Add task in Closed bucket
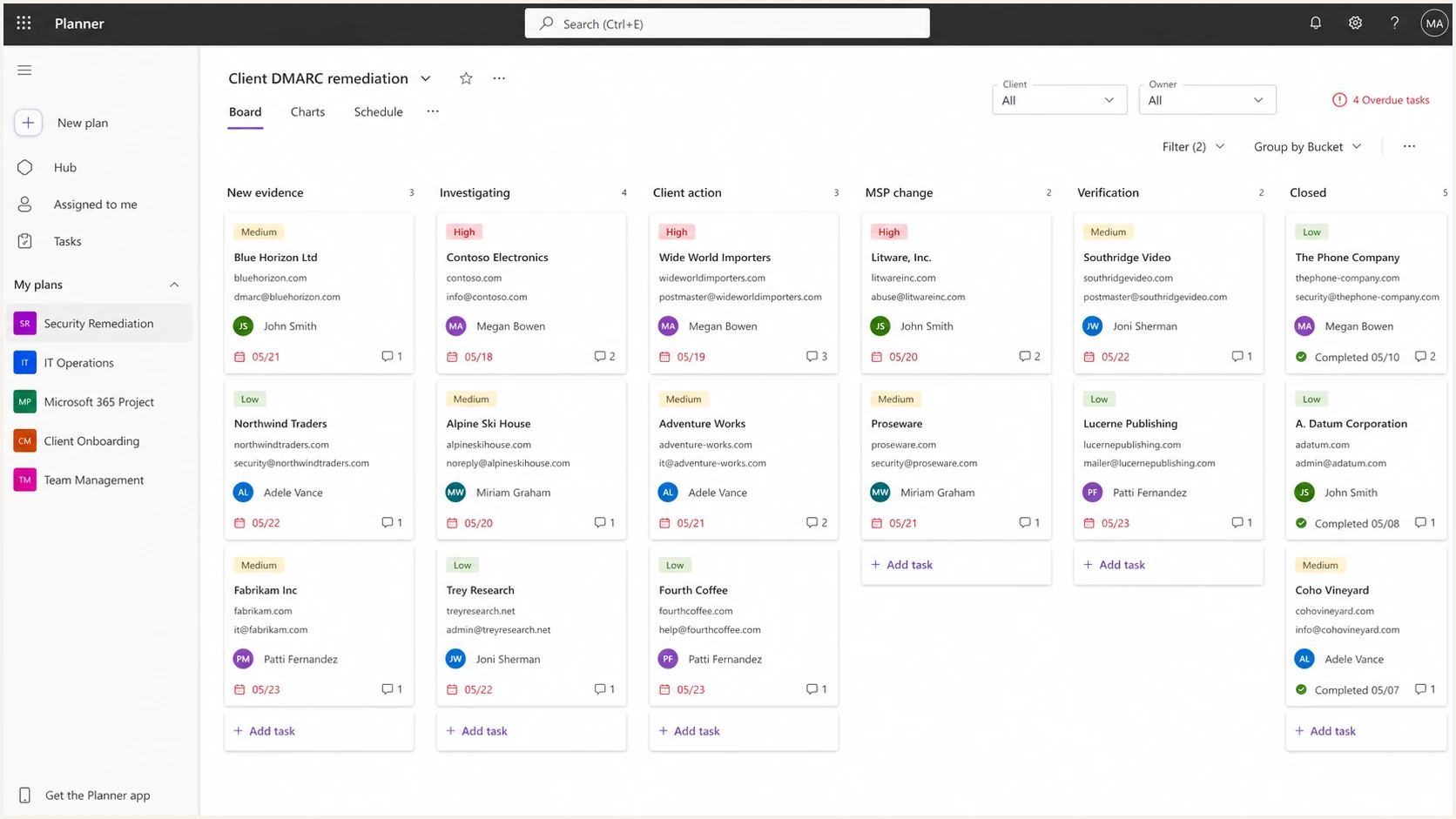The image size is (1456, 819). click(x=1365, y=731)
